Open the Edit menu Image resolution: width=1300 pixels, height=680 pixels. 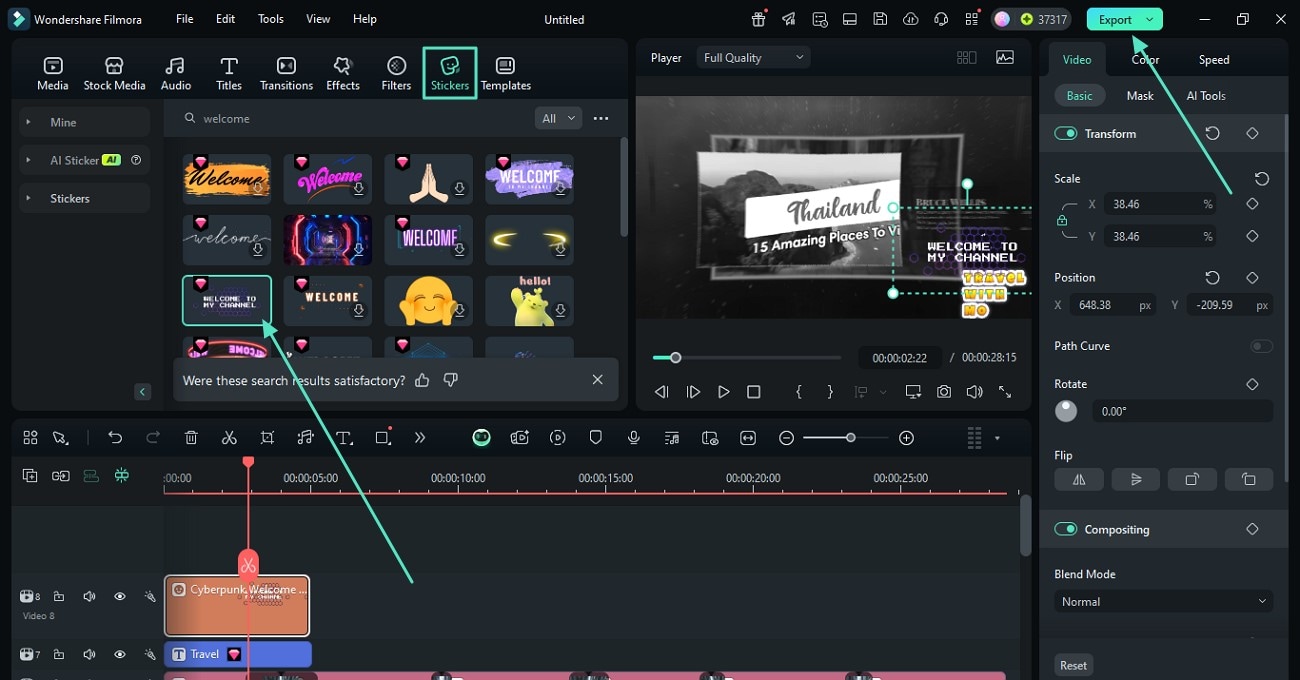click(x=226, y=19)
